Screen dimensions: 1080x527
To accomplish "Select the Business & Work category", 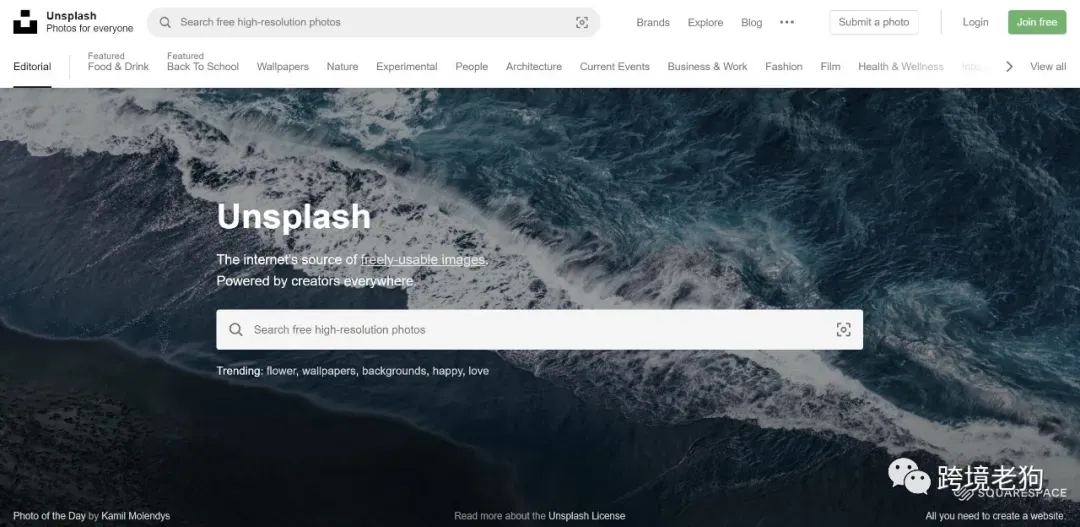I will [707, 66].
